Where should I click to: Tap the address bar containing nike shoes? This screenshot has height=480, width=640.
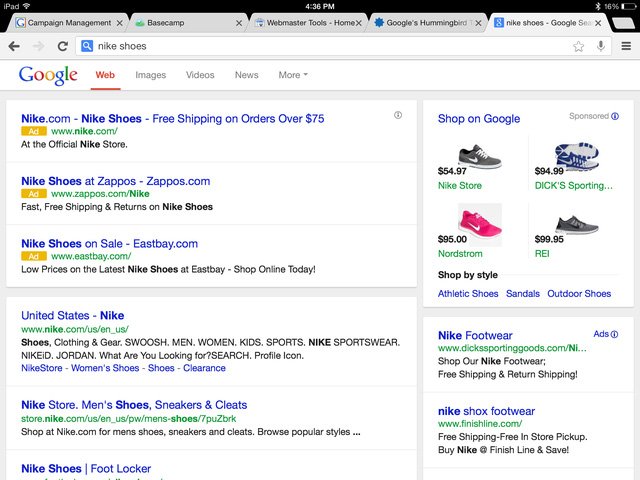[343, 46]
